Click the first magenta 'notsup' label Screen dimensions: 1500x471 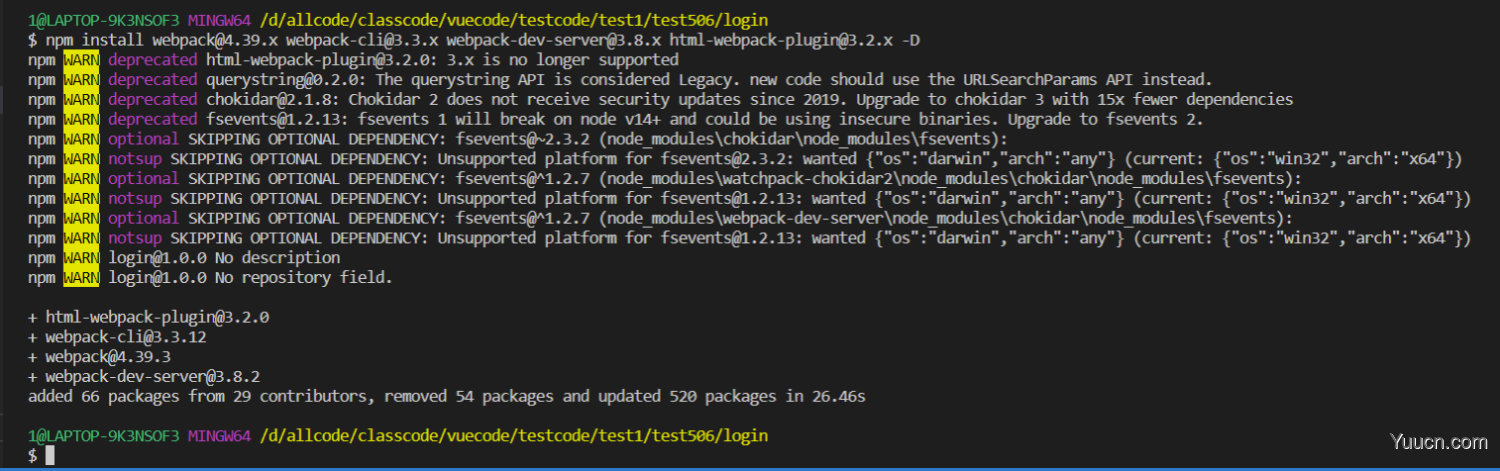(x=135, y=159)
